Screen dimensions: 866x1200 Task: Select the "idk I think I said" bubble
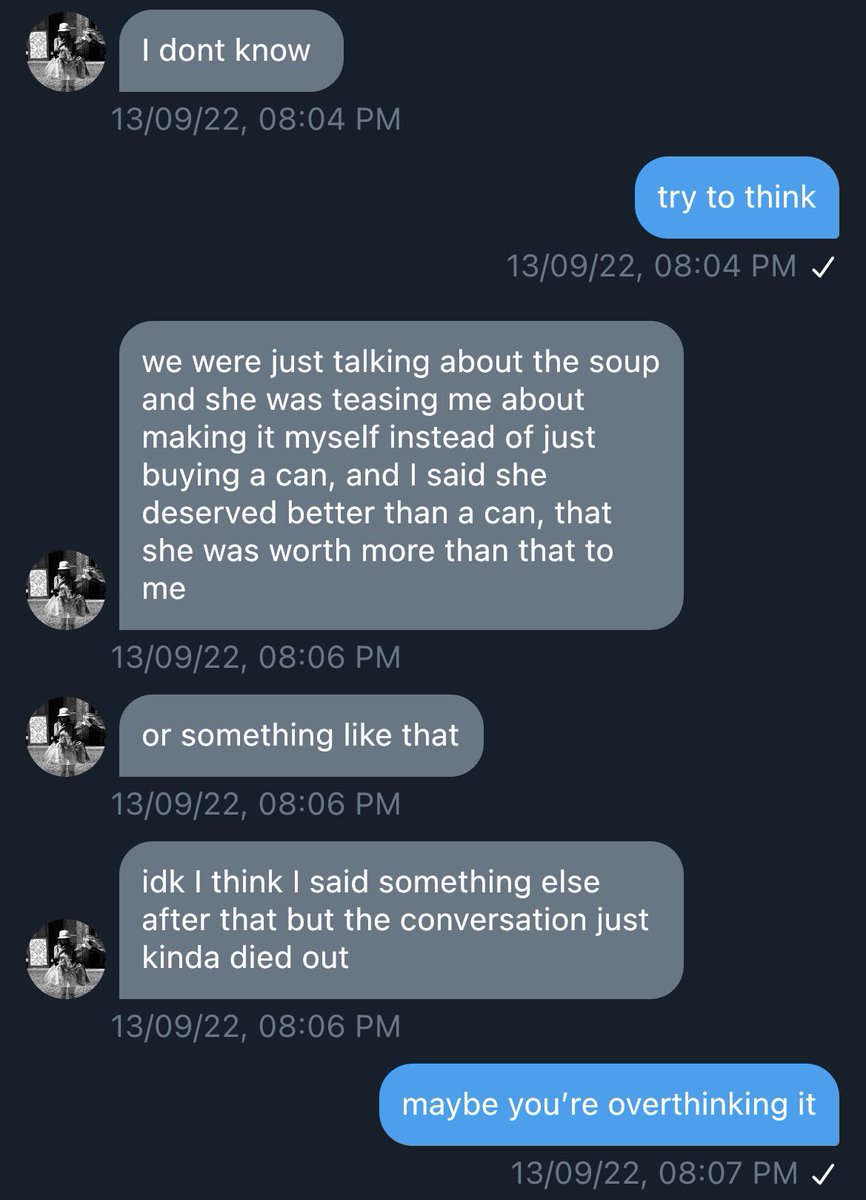pos(401,920)
